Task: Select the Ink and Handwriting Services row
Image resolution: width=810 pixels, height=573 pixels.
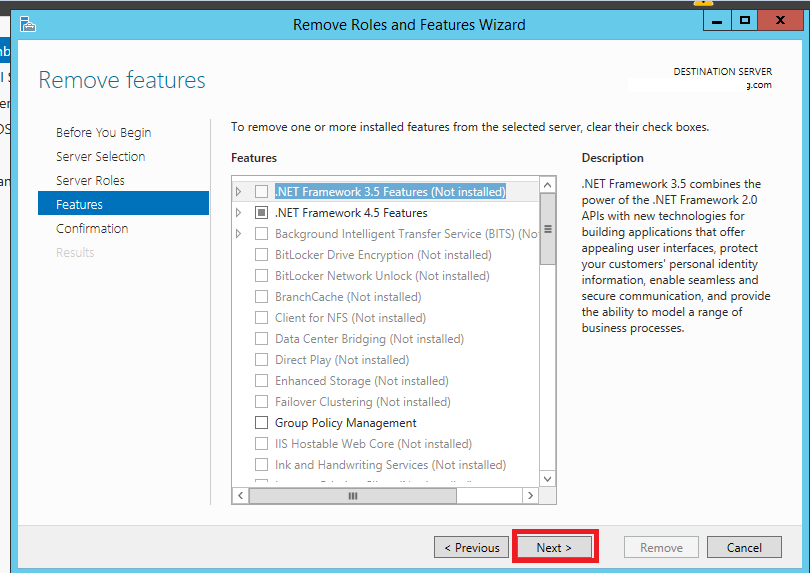Action: point(391,464)
